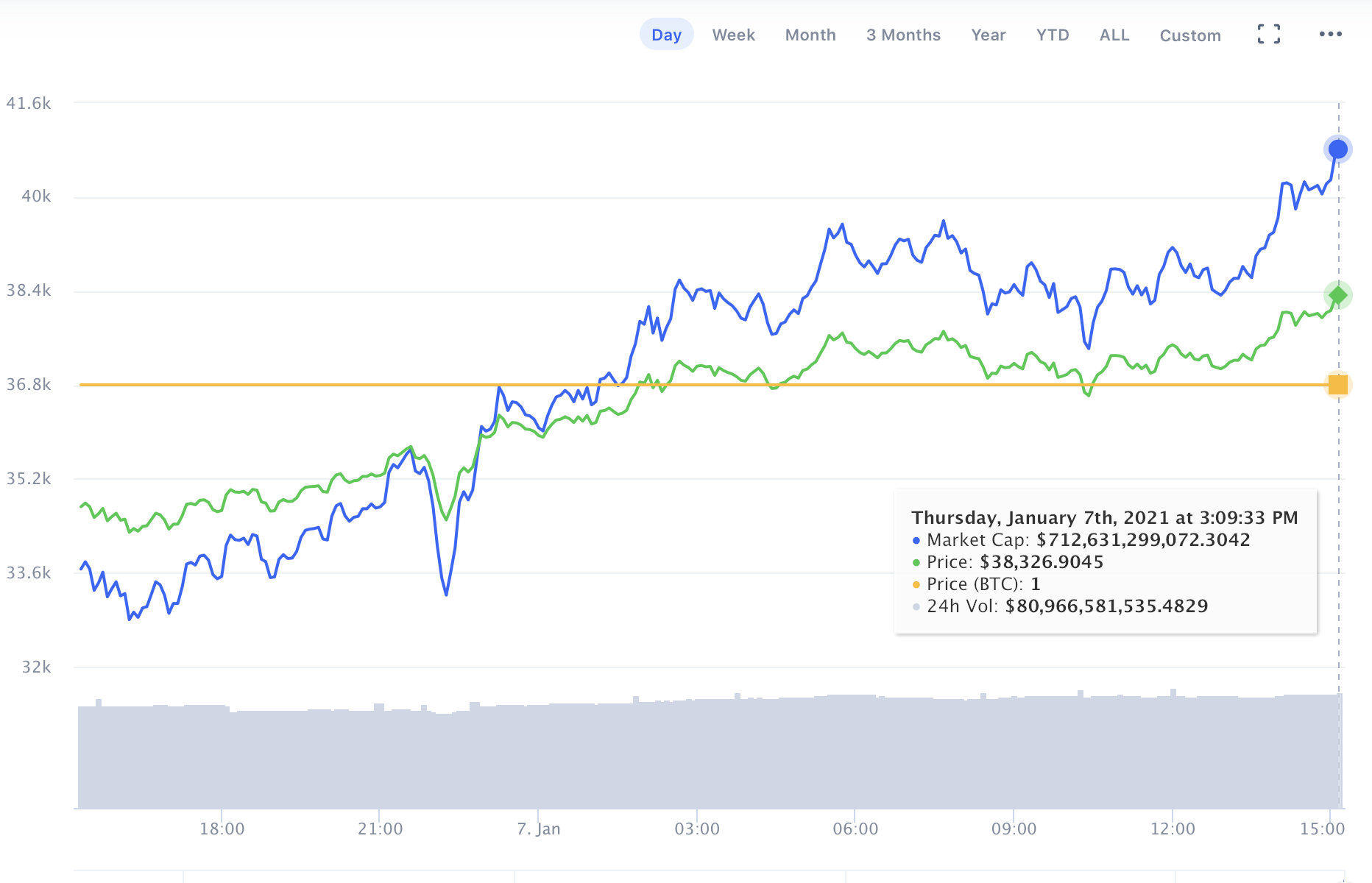Select the YTD range option
Screen dimensions: 1372x883
click(1052, 35)
